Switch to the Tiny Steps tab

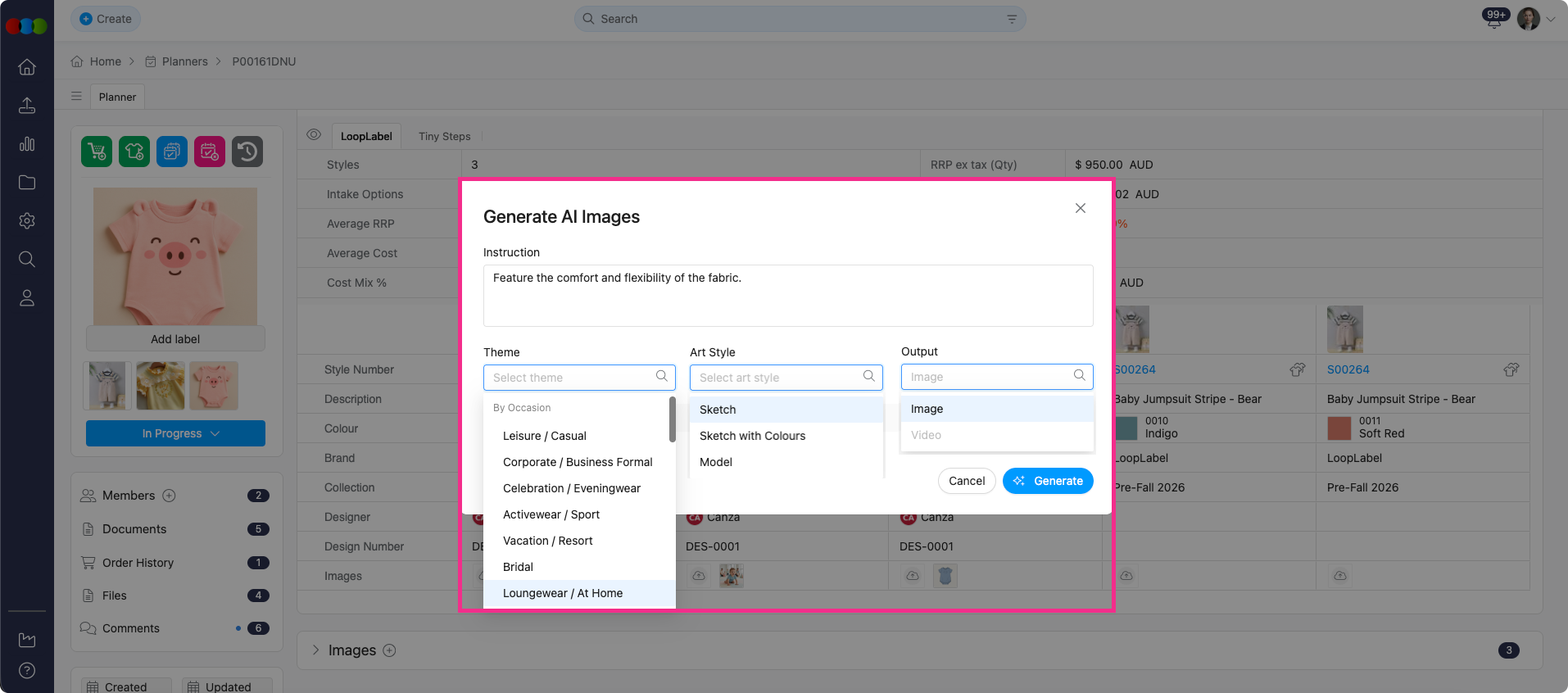point(444,137)
